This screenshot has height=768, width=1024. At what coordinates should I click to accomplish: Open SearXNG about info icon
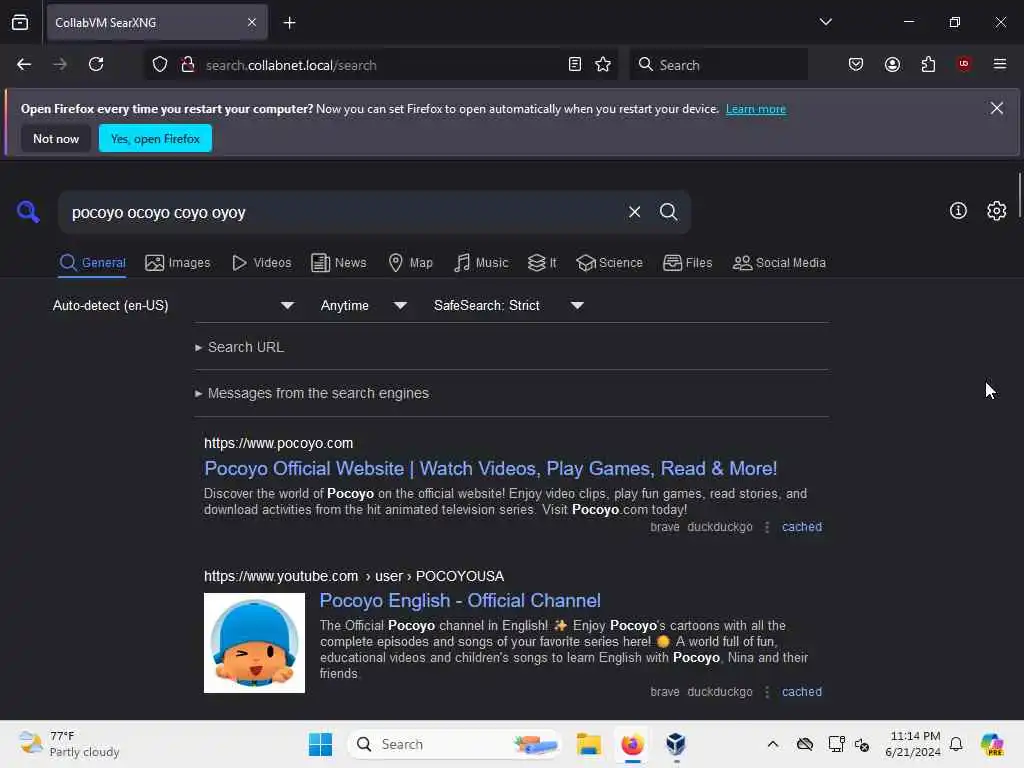click(x=958, y=210)
